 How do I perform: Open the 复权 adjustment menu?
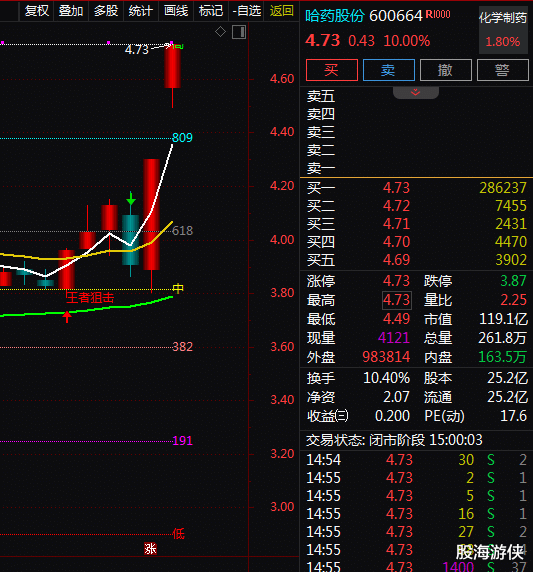tap(36, 11)
